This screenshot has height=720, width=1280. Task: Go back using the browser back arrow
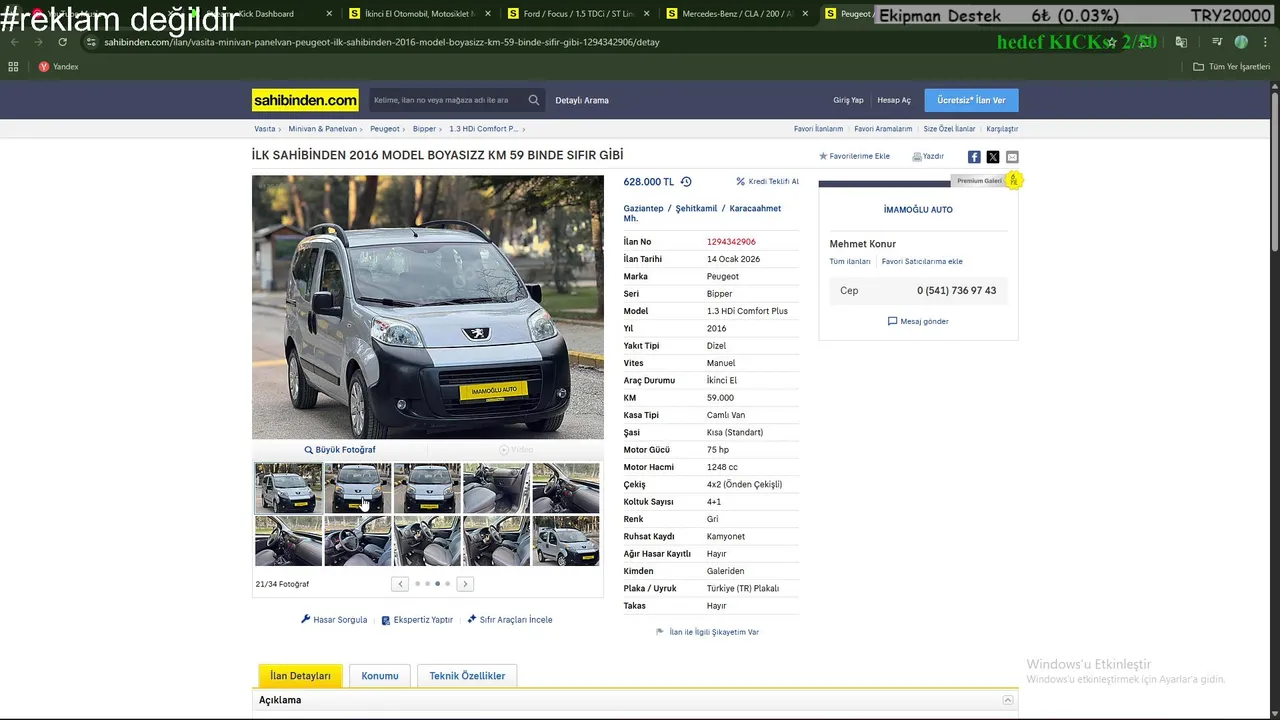tap(14, 42)
